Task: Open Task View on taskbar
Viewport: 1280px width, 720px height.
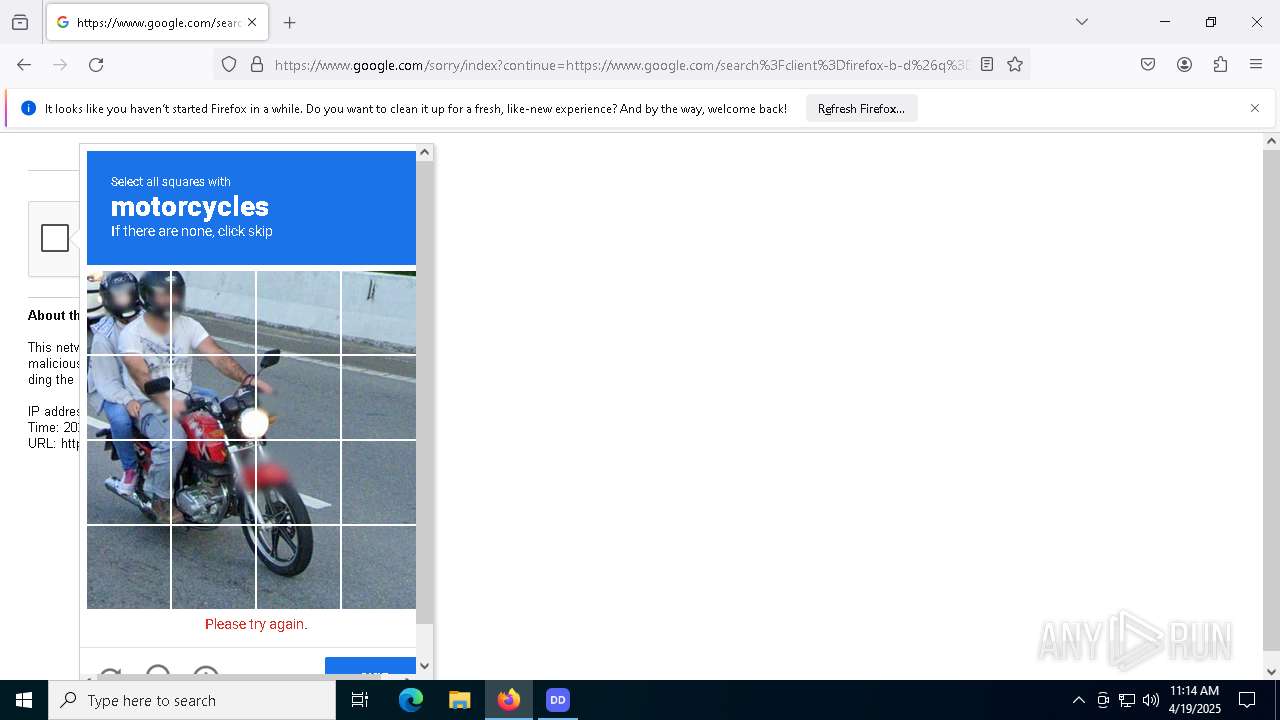Action: tap(360, 700)
